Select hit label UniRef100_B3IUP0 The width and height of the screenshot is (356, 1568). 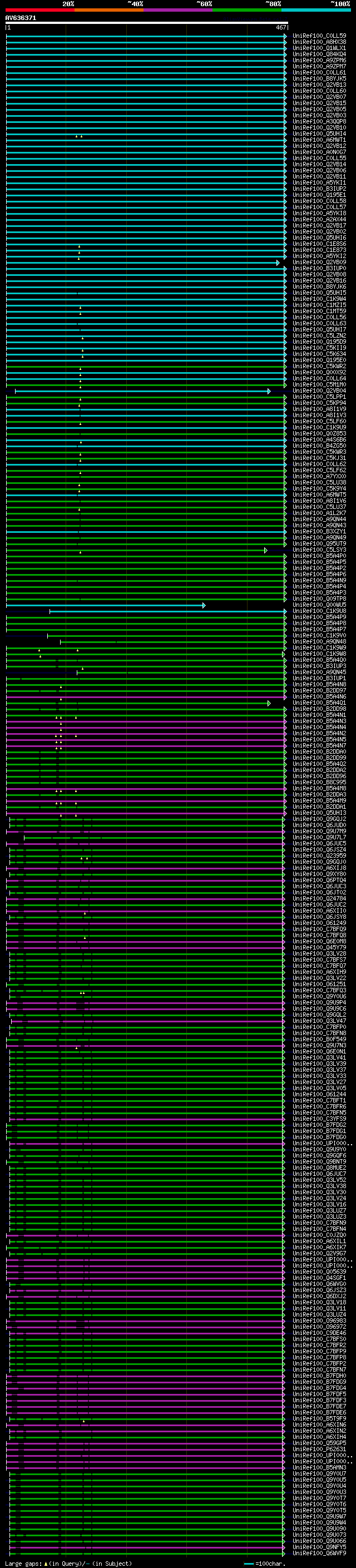tap(319, 269)
